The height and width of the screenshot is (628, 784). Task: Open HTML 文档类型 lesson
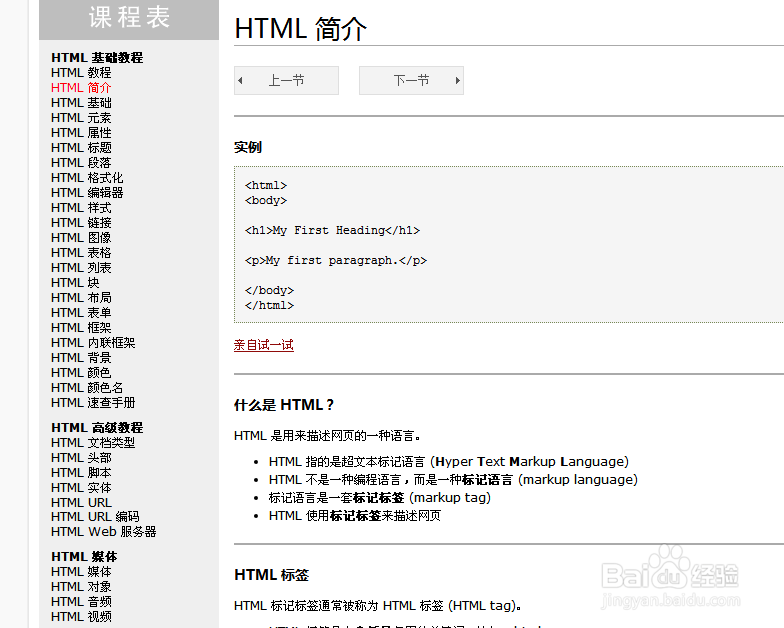pos(93,443)
